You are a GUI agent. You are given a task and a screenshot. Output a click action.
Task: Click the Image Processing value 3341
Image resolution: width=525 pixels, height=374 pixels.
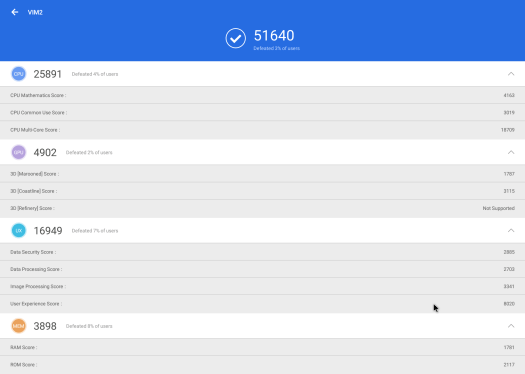click(509, 287)
